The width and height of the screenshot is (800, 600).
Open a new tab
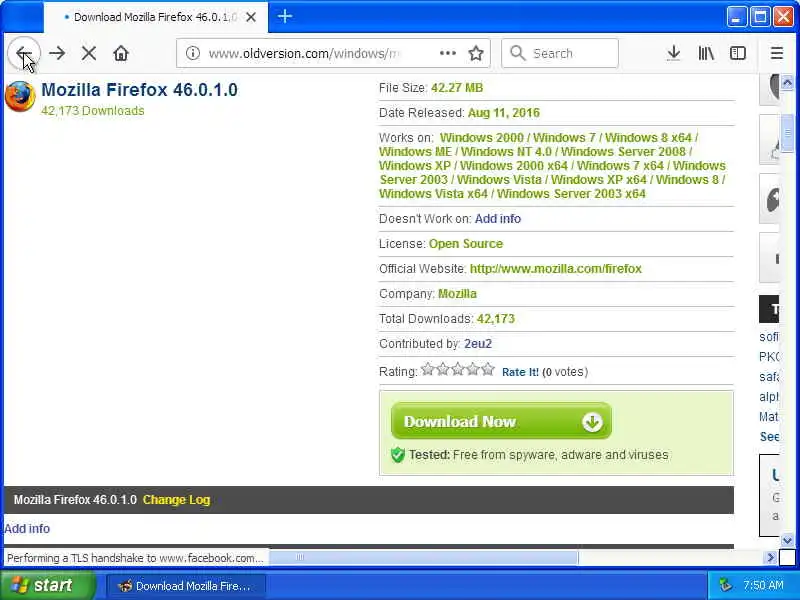[285, 17]
